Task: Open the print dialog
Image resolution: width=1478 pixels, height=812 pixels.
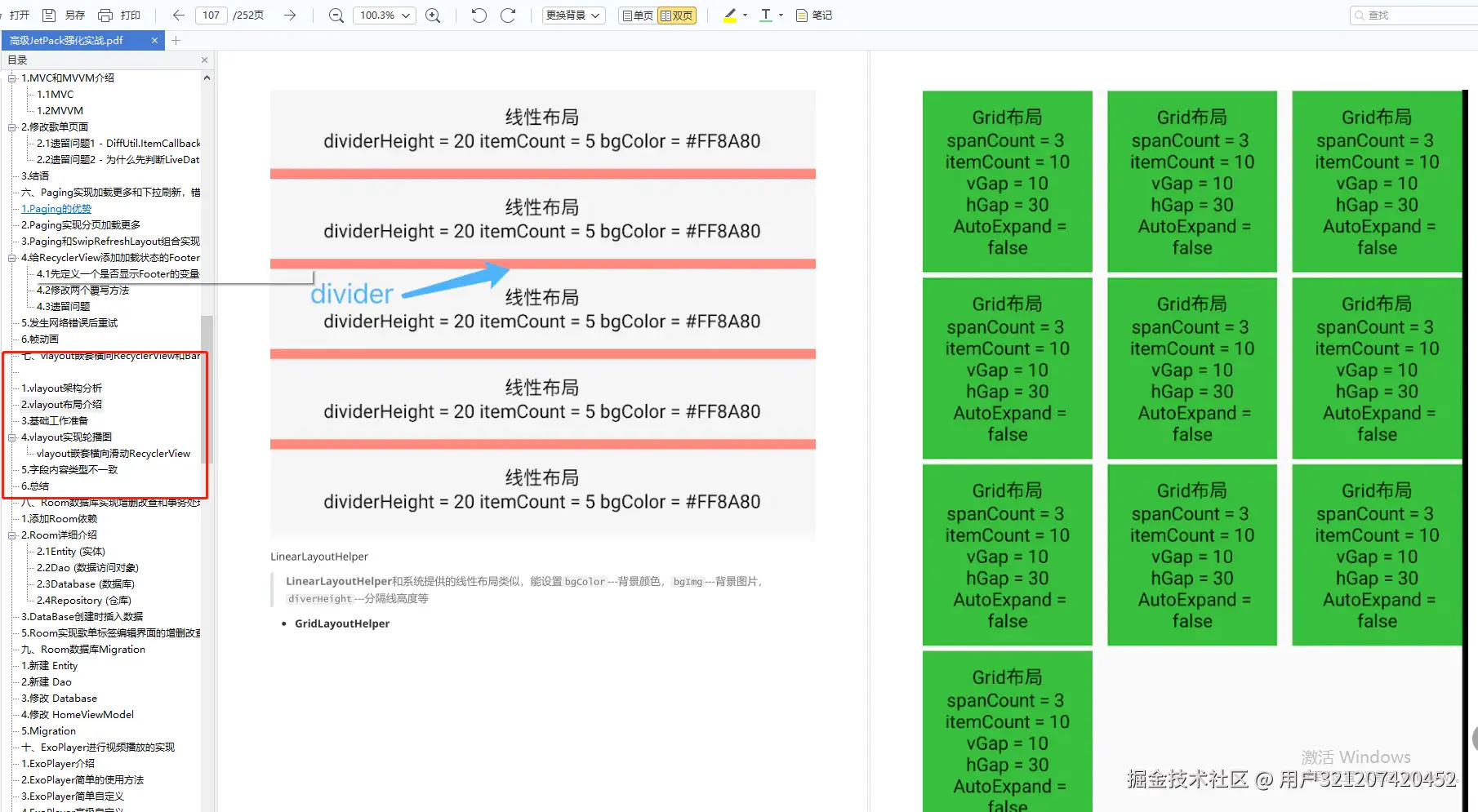Action: [x=119, y=15]
